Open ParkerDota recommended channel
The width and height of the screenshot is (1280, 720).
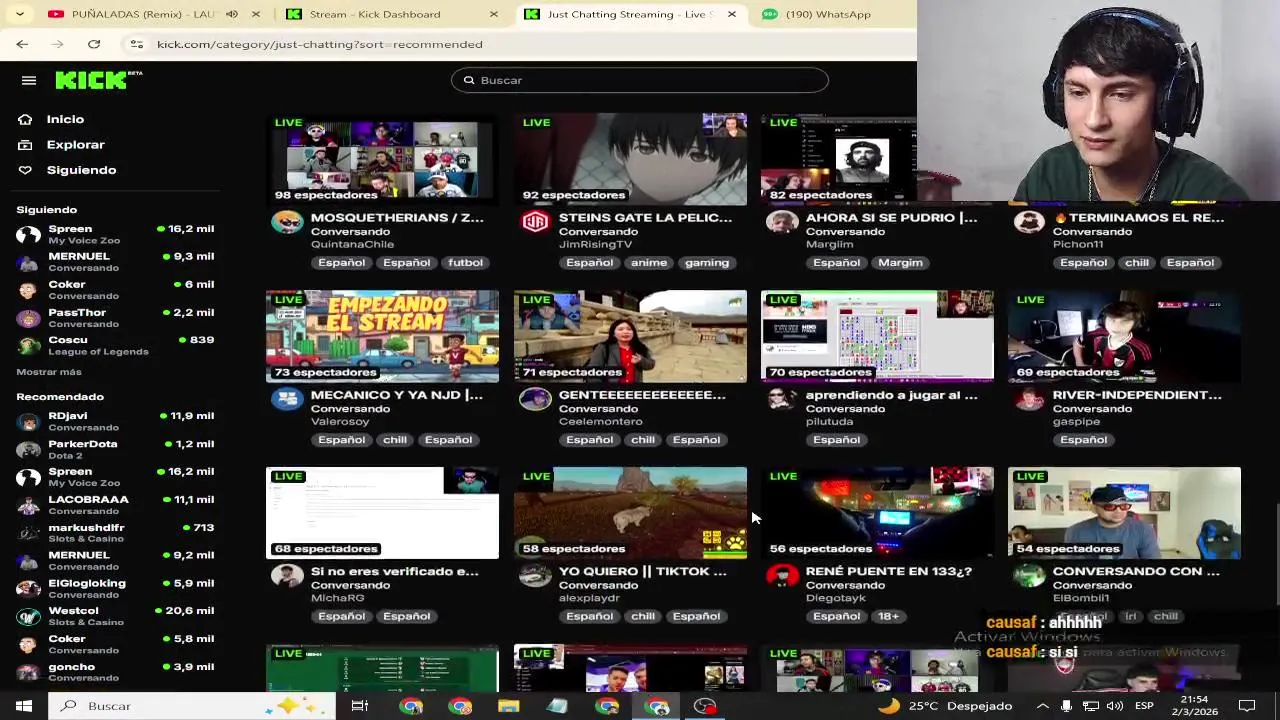tap(115, 449)
